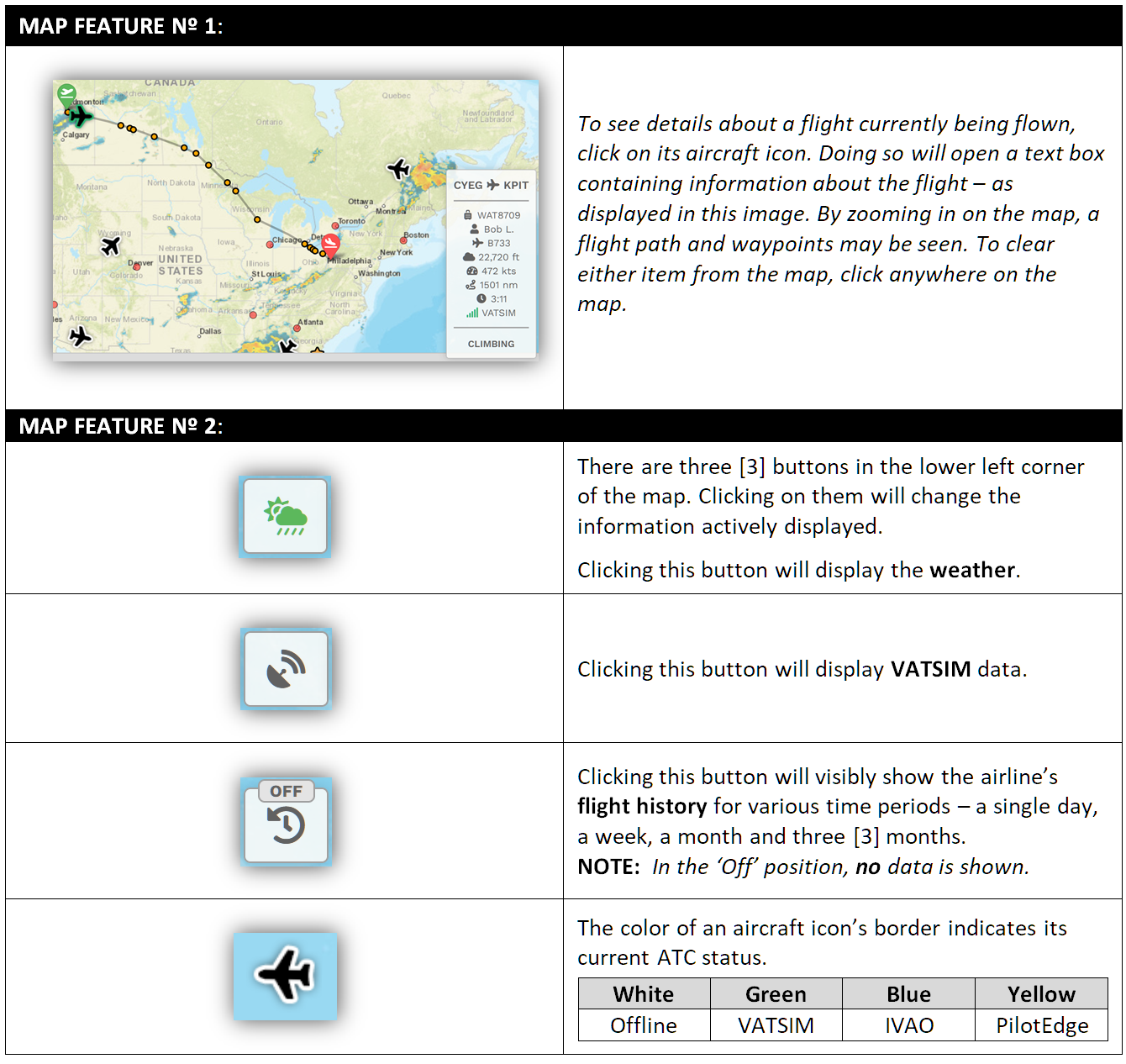The height and width of the screenshot is (1064, 1126).
Task: Click the green departure marker near Edmonton
Action: click(66, 95)
